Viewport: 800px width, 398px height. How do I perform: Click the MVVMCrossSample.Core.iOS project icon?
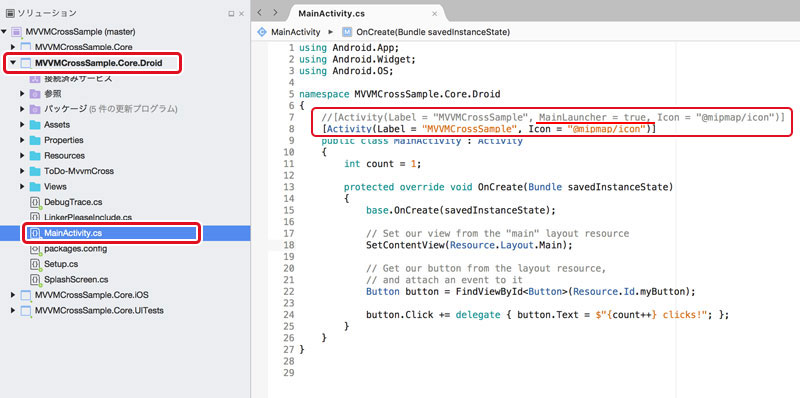coord(26,295)
